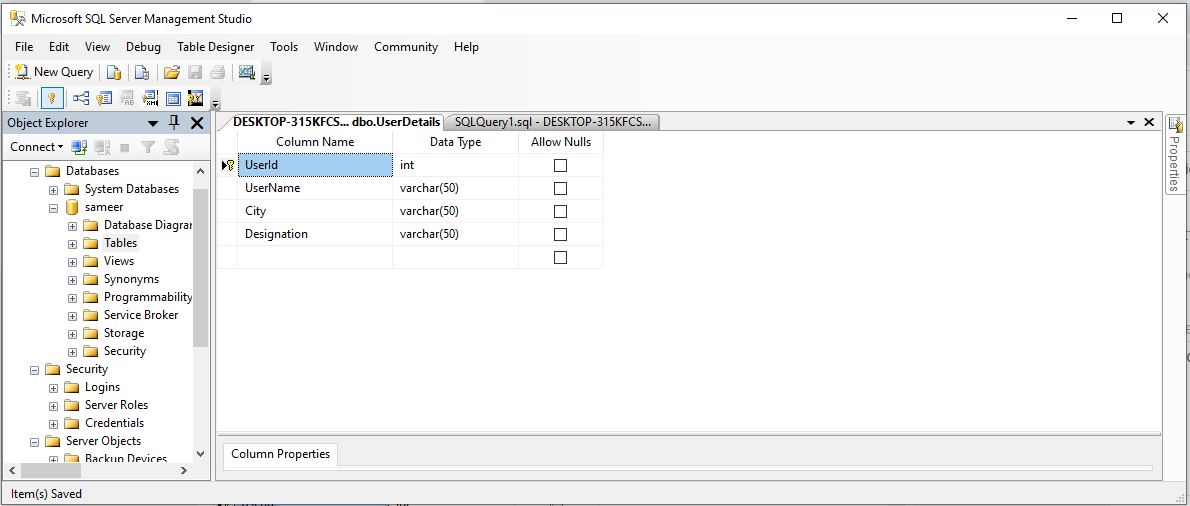The height and width of the screenshot is (506, 1190).
Task: Collapse the sameer database node
Action: coord(53,208)
